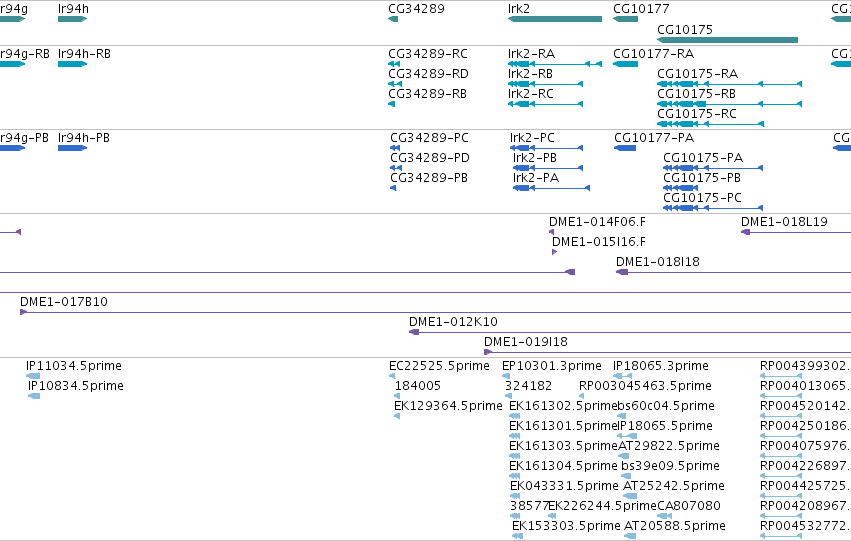This screenshot has height=541, width=851.
Task: Click transcript CG34289-RD
Action: click(x=428, y=74)
